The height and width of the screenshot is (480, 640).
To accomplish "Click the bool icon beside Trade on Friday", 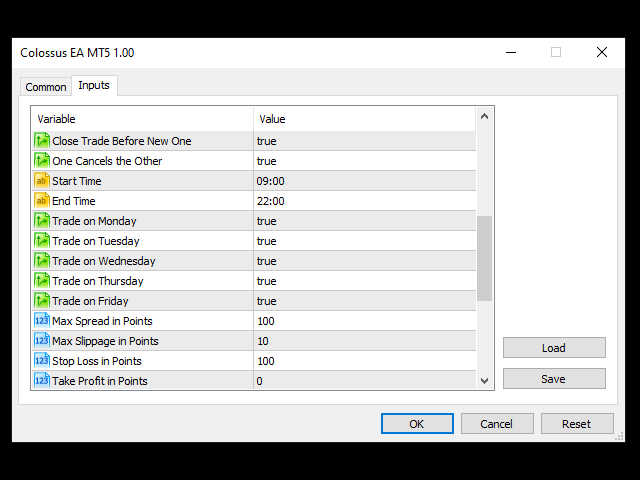I will 42,301.
